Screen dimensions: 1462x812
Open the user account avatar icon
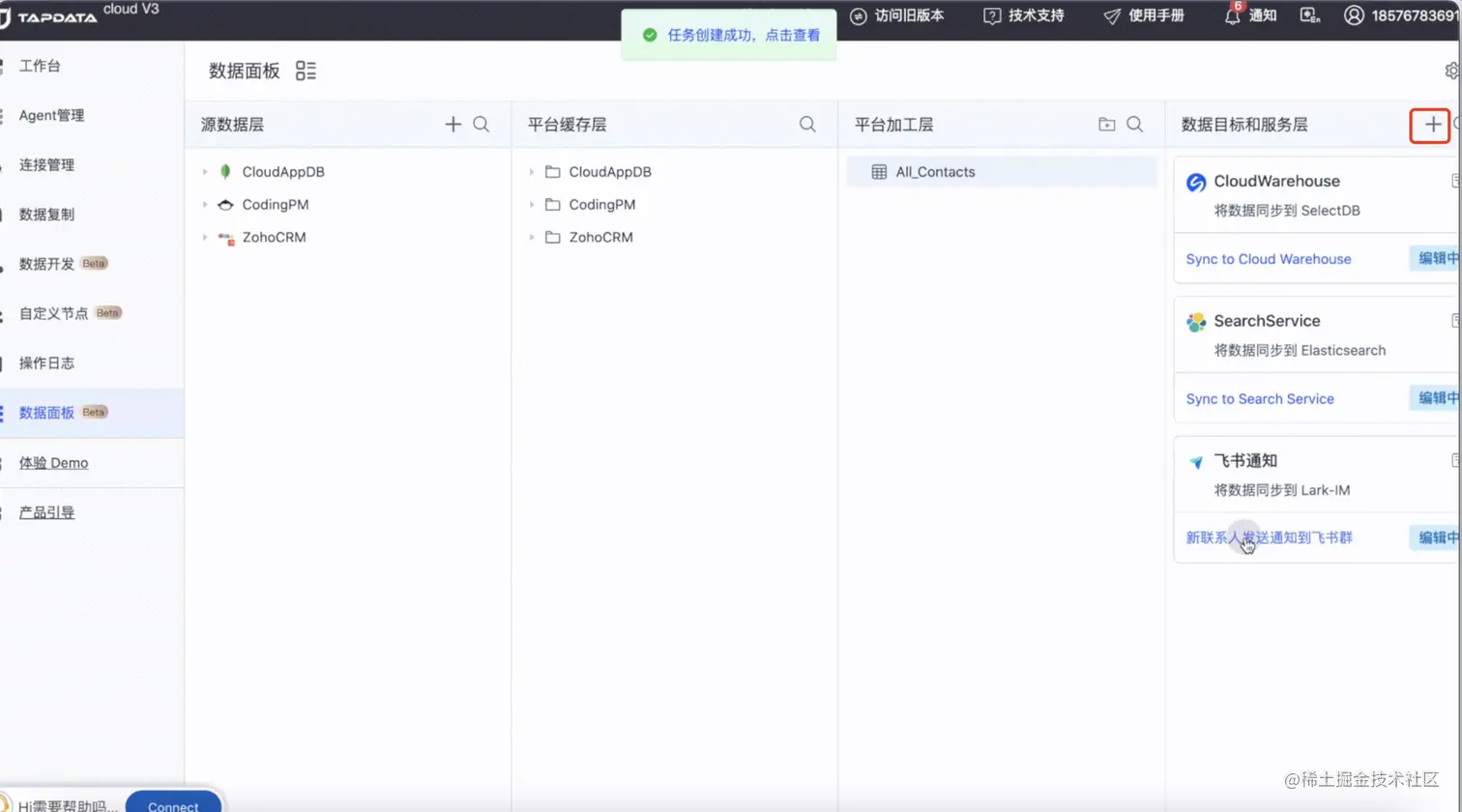1354,15
